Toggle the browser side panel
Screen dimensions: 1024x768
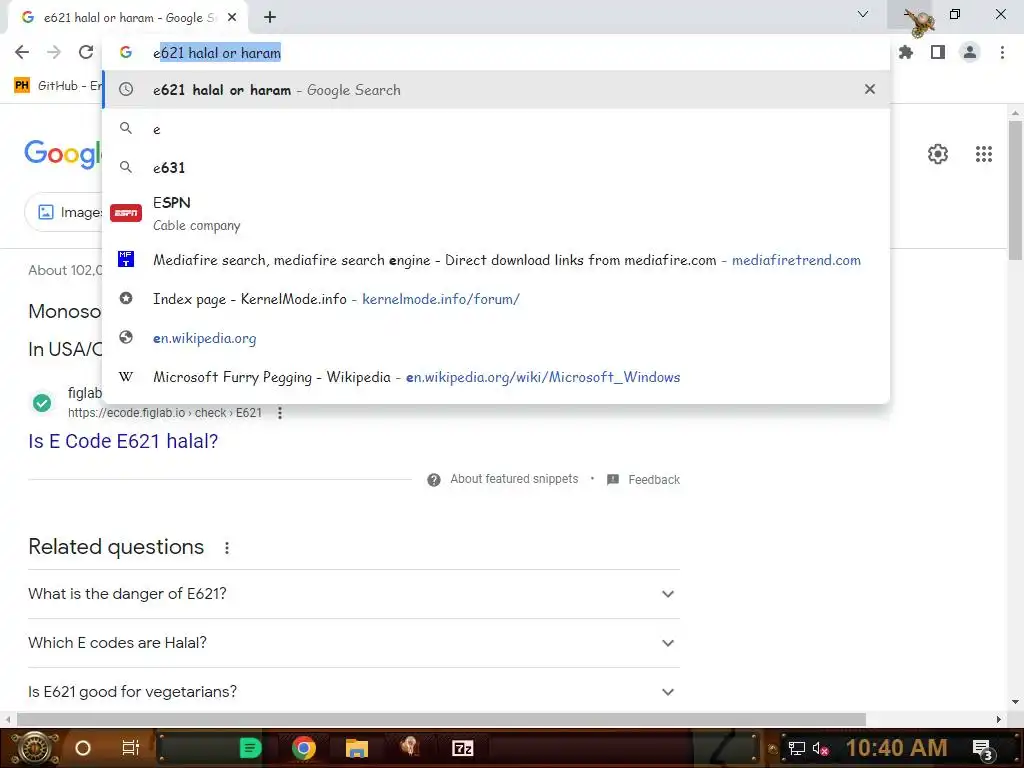tap(938, 52)
